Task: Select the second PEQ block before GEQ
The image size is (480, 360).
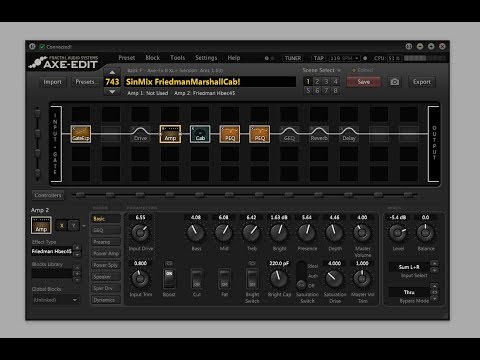Action: [x=260, y=134]
